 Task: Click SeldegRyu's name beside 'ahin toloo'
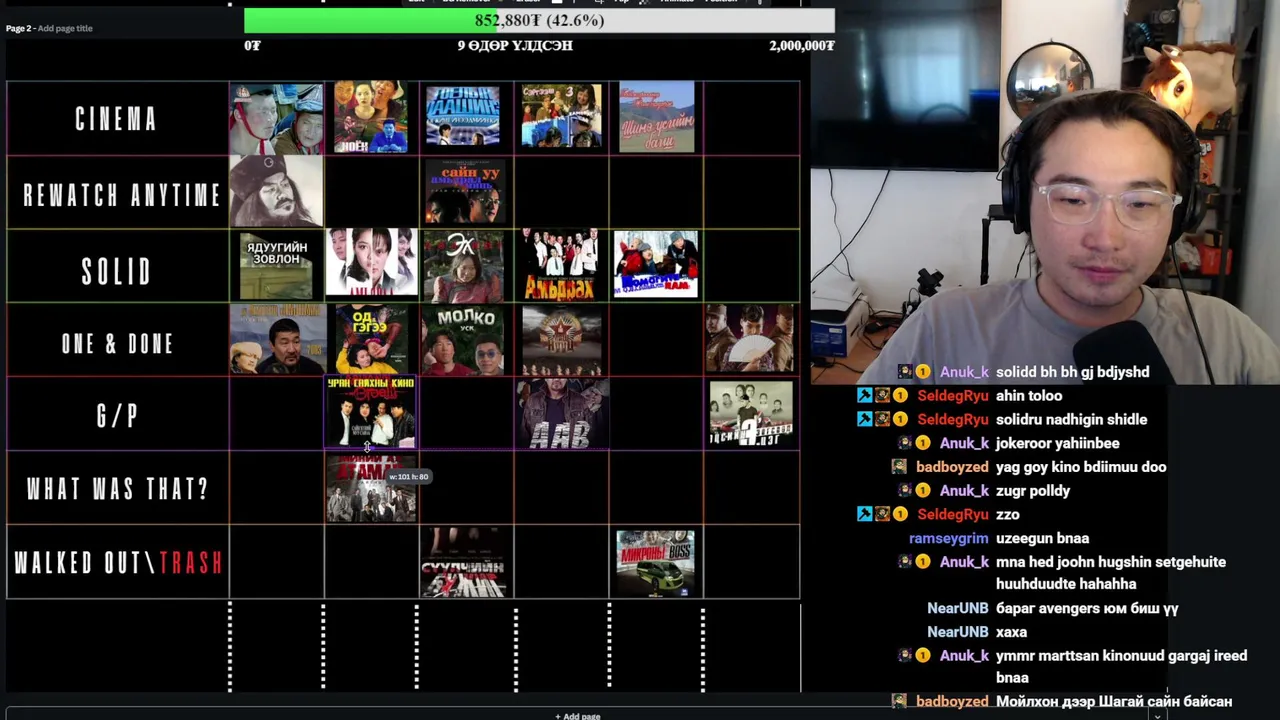[952, 396]
